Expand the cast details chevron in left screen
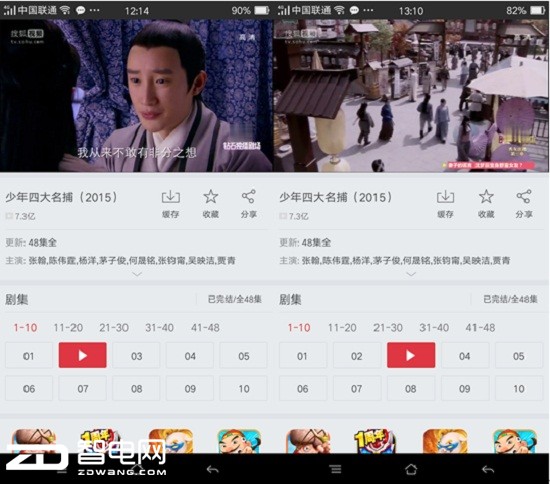Image resolution: width=550 pixels, height=484 pixels. pyautogui.click(x=137, y=274)
